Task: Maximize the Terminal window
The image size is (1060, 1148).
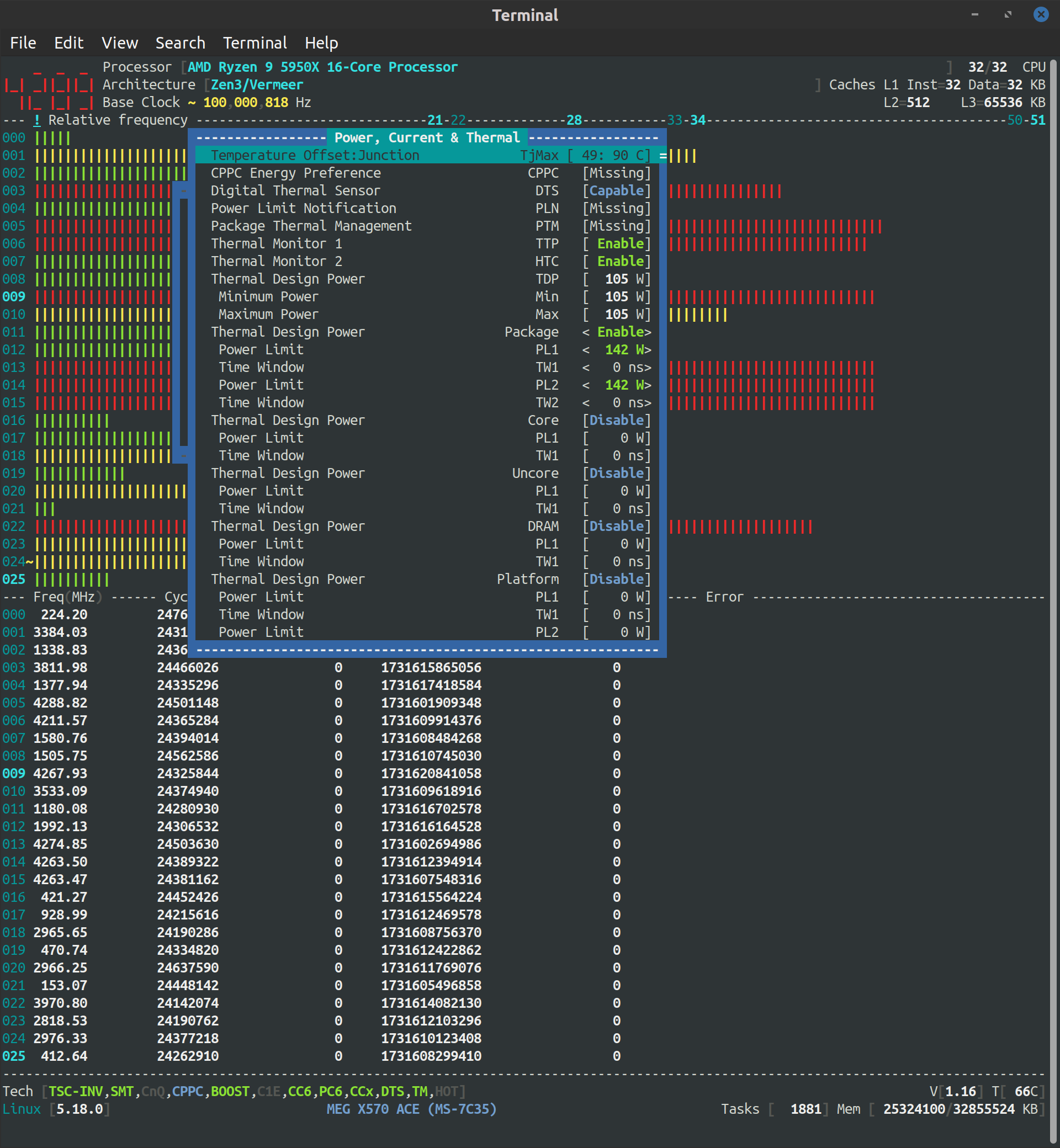Action: [1008, 14]
